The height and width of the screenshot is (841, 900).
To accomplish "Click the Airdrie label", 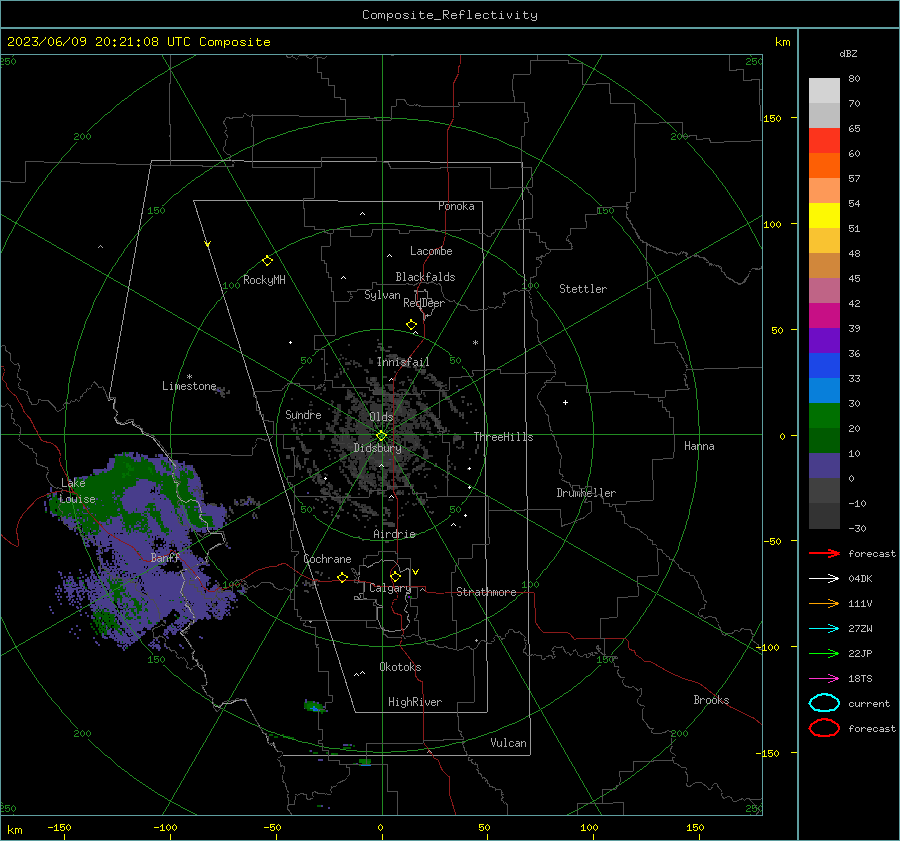I will pyautogui.click(x=394, y=534).
